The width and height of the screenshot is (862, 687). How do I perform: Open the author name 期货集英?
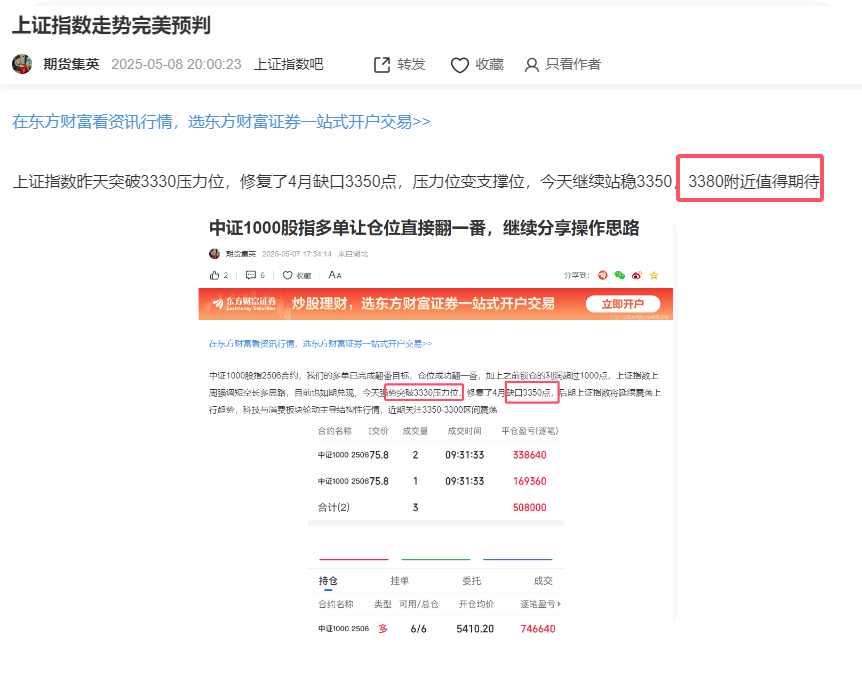coord(71,64)
